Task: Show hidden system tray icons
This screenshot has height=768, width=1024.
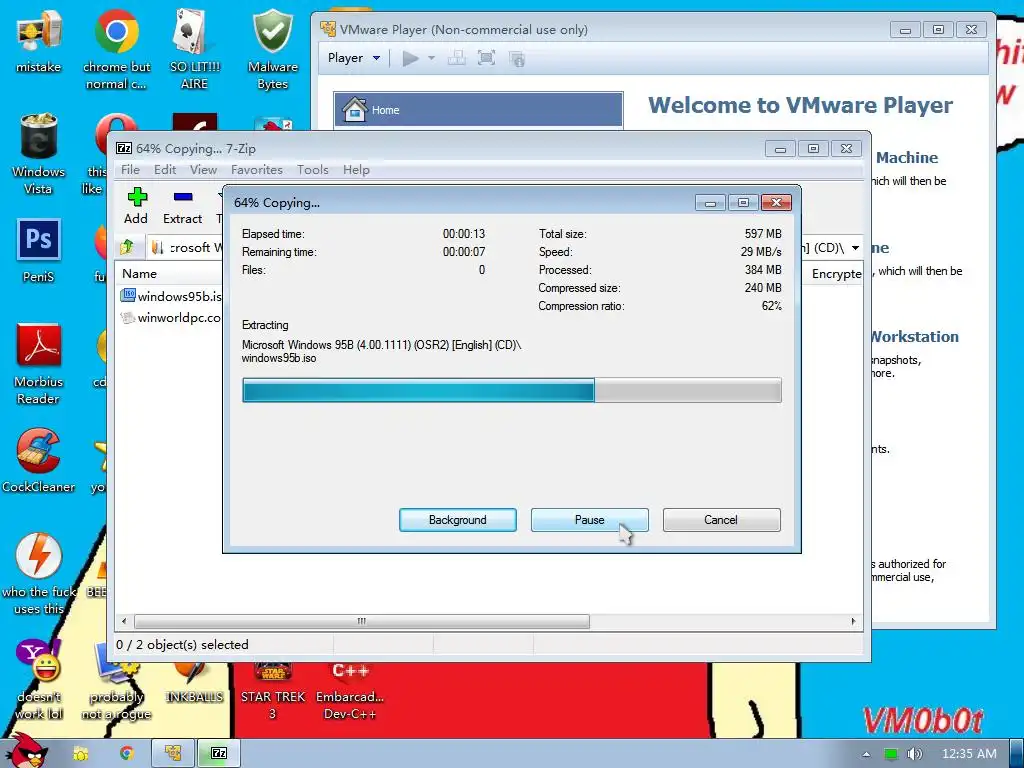Action: [866, 754]
